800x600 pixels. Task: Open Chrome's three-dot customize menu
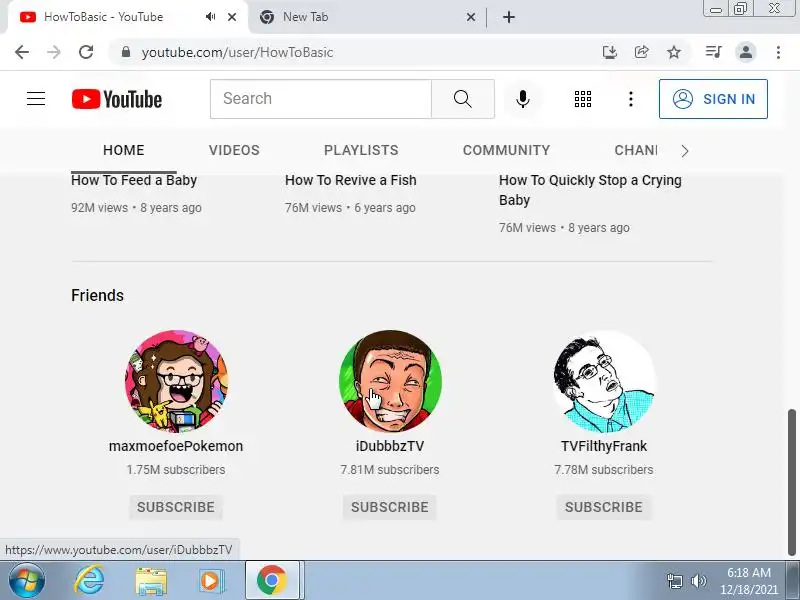(x=778, y=52)
